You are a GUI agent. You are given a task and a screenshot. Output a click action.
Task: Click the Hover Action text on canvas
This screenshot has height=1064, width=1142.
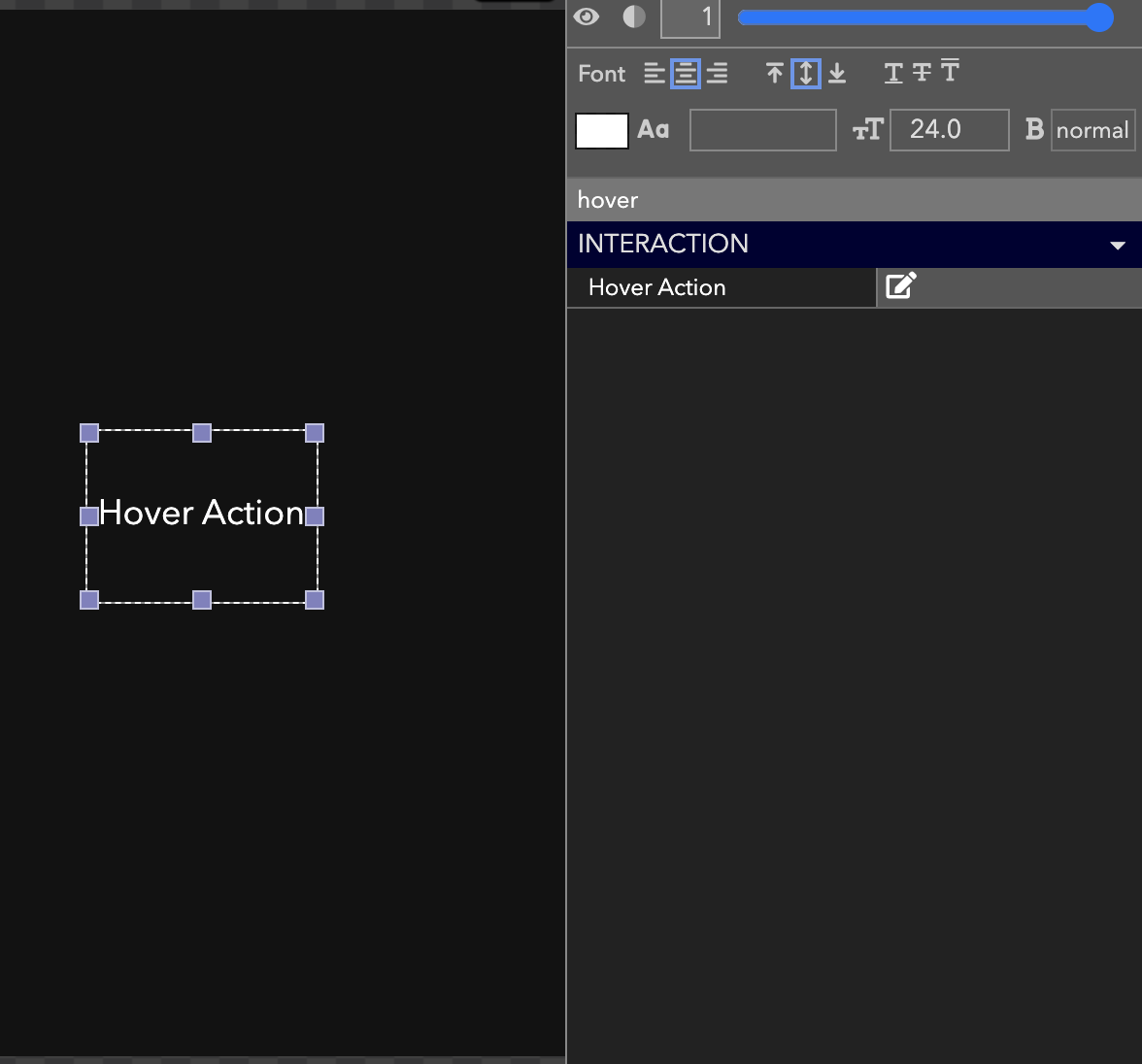(202, 513)
